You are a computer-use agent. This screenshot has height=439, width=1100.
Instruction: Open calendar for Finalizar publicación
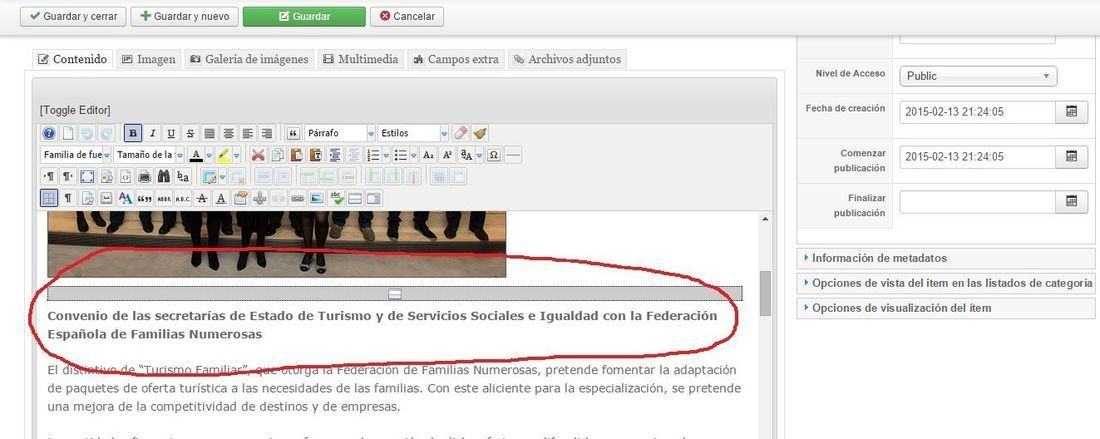[x=1071, y=202]
